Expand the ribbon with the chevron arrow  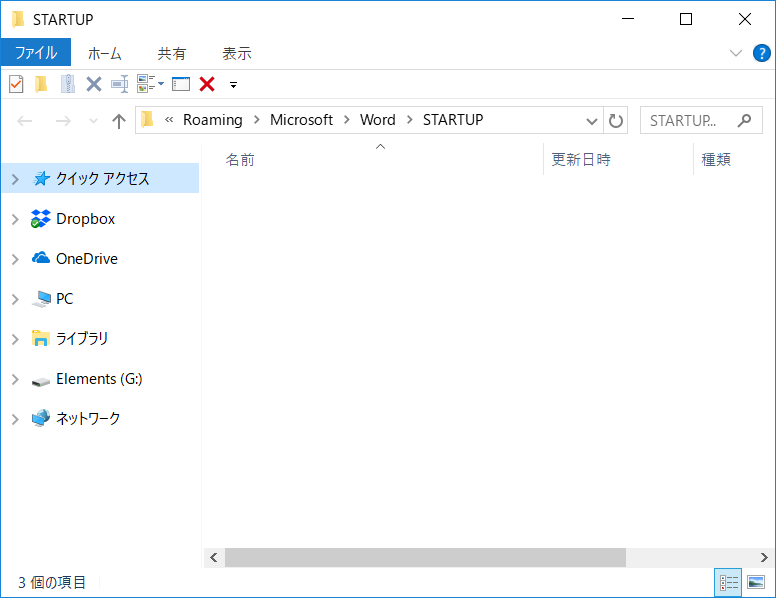(736, 53)
